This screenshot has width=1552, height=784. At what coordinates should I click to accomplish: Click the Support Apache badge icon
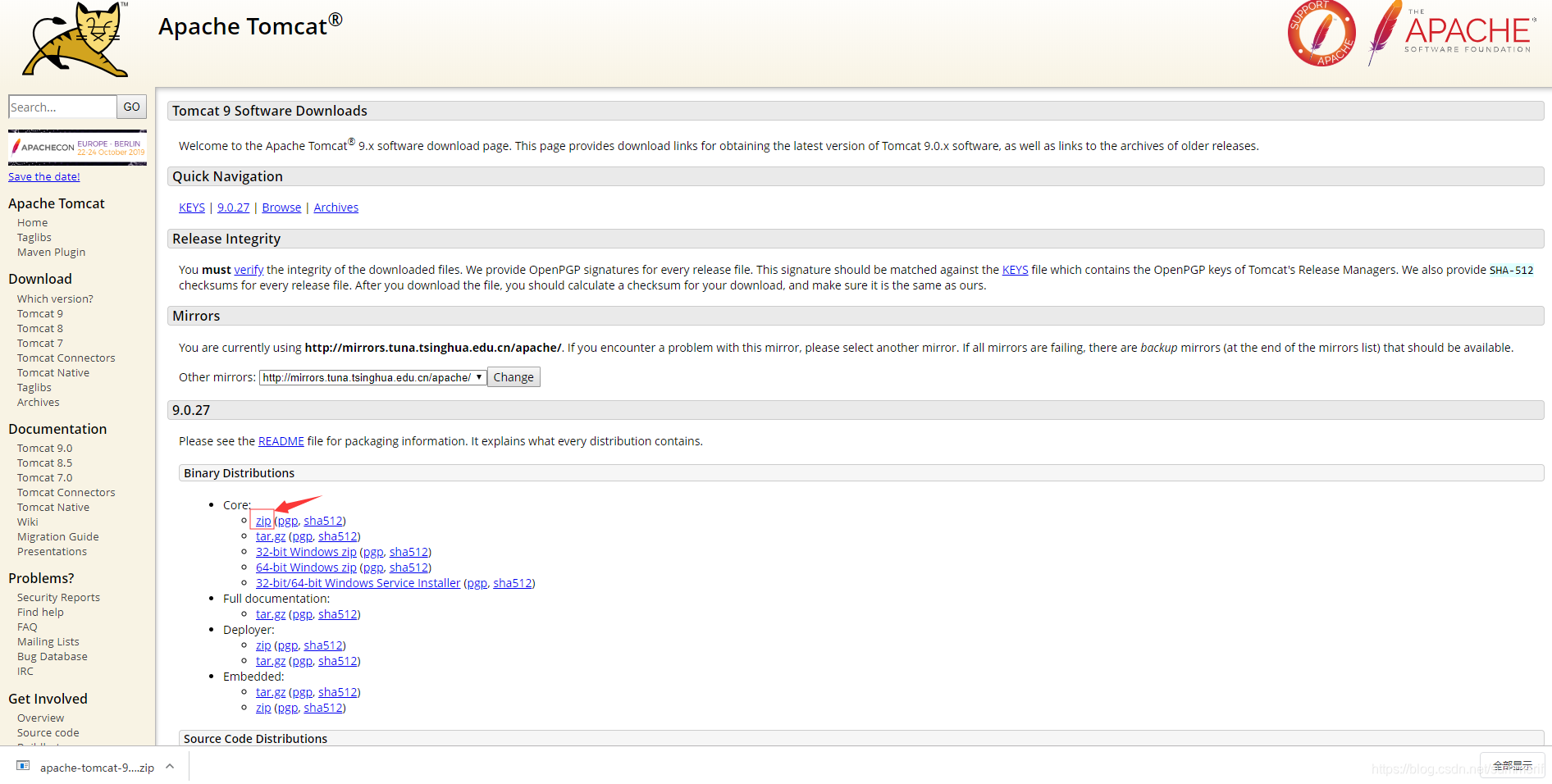coord(1321,34)
